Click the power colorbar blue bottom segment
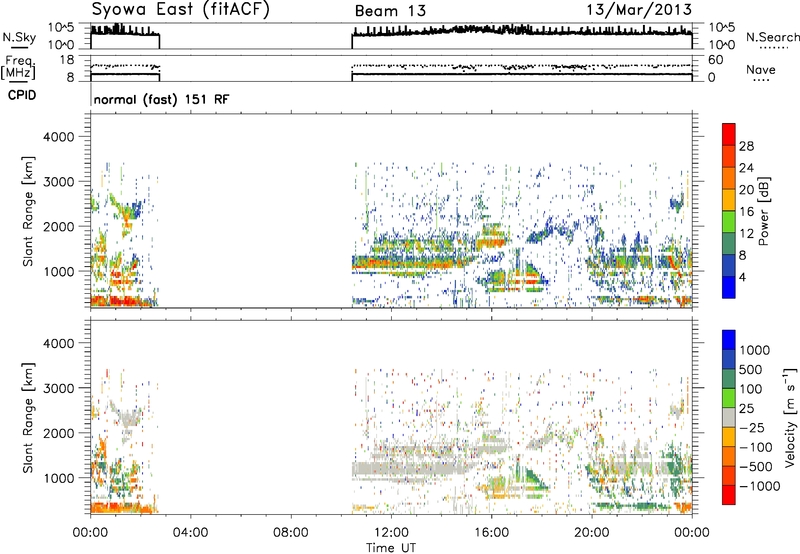This screenshot has width=800, height=554. coord(729,287)
